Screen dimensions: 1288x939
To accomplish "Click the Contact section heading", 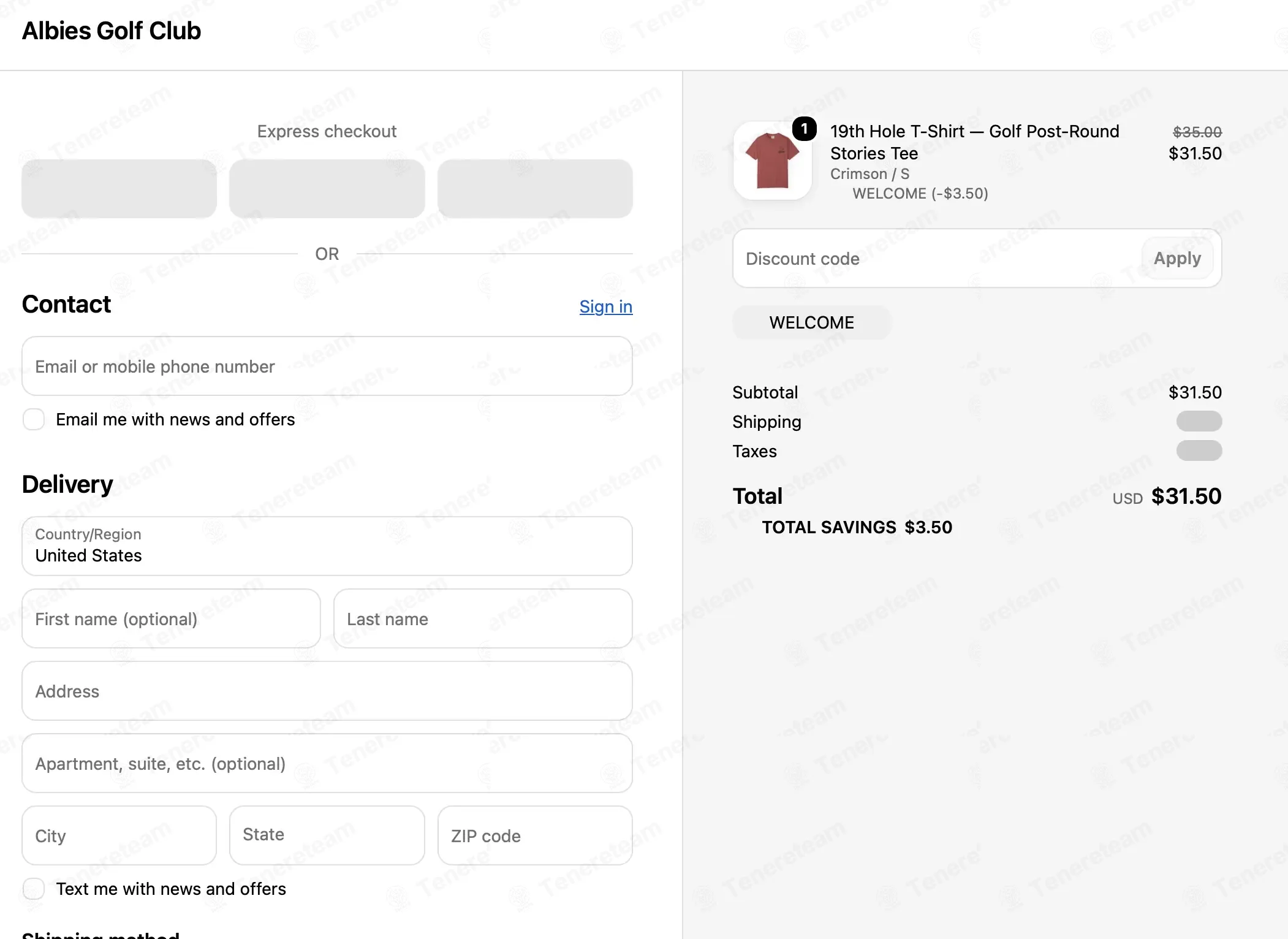I will pos(66,304).
